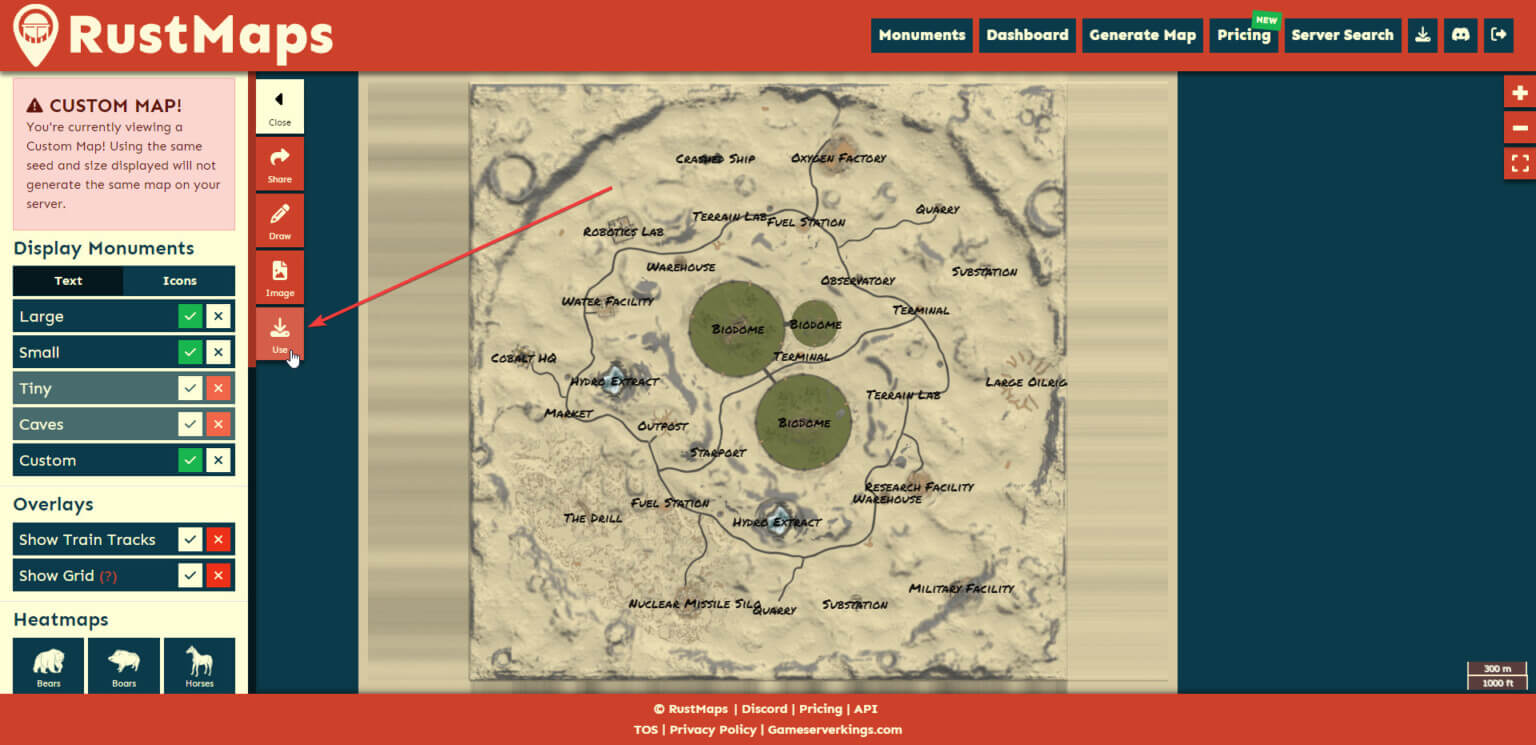
Task: Enable Show Grid overlay checkmark
Action: [x=190, y=576]
